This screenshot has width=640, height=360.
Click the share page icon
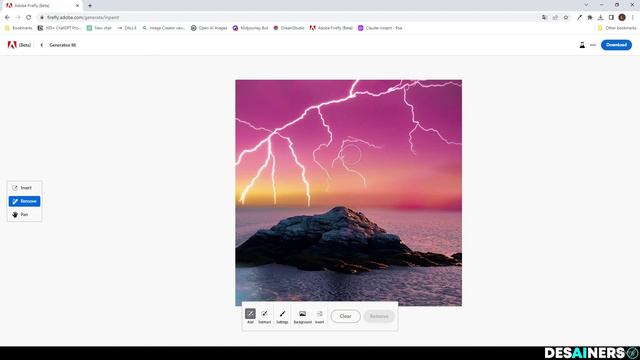pyautogui.click(x=555, y=18)
